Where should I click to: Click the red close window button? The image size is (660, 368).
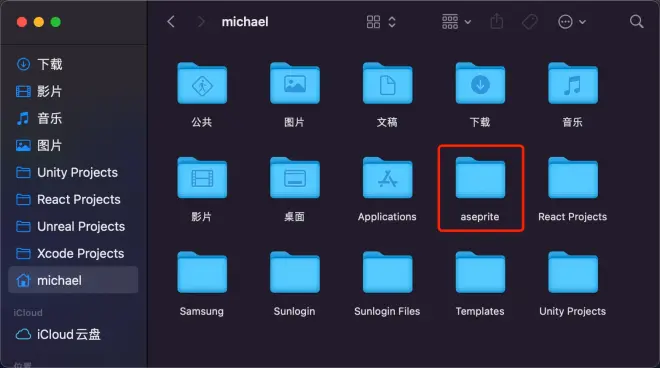pyautogui.click(x=22, y=22)
